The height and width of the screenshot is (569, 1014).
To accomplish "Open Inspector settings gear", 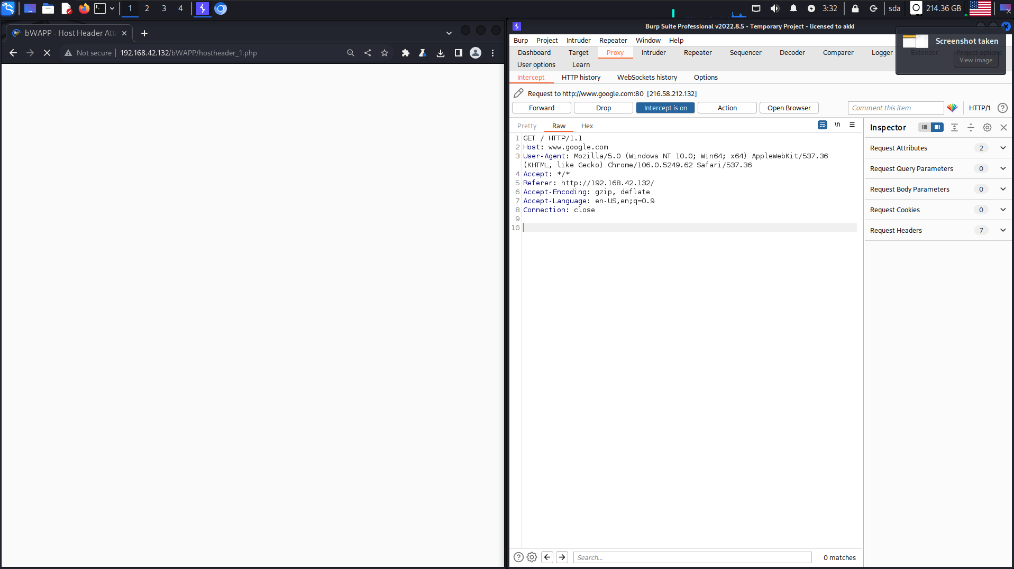I will click(x=987, y=128).
